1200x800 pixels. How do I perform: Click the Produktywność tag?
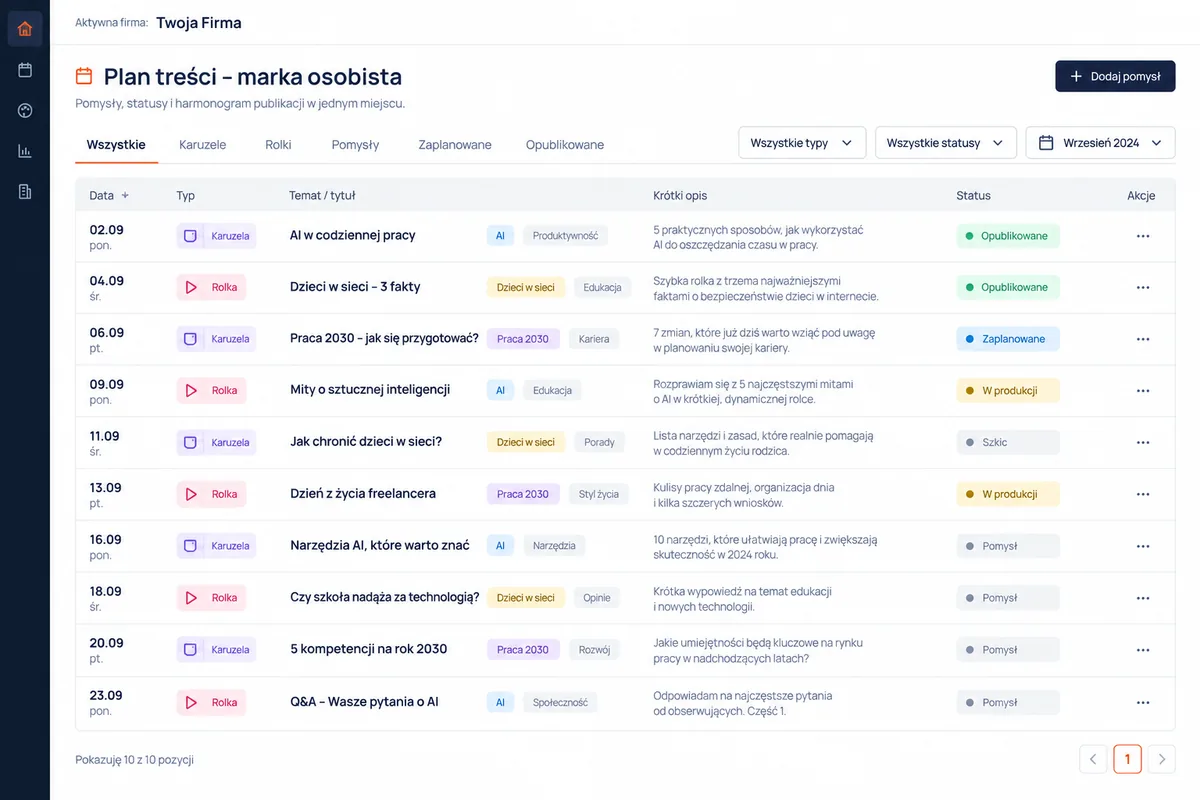(565, 236)
